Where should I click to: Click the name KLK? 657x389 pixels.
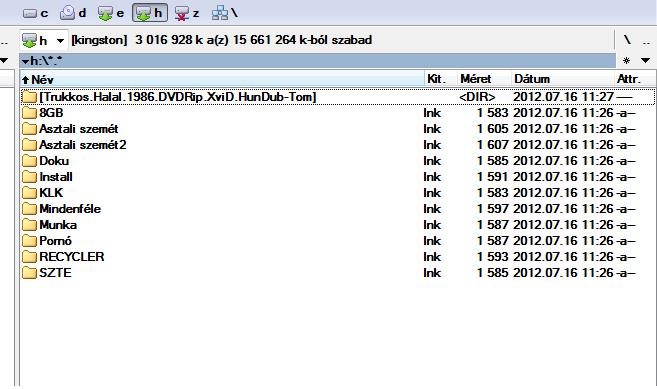click(51, 192)
